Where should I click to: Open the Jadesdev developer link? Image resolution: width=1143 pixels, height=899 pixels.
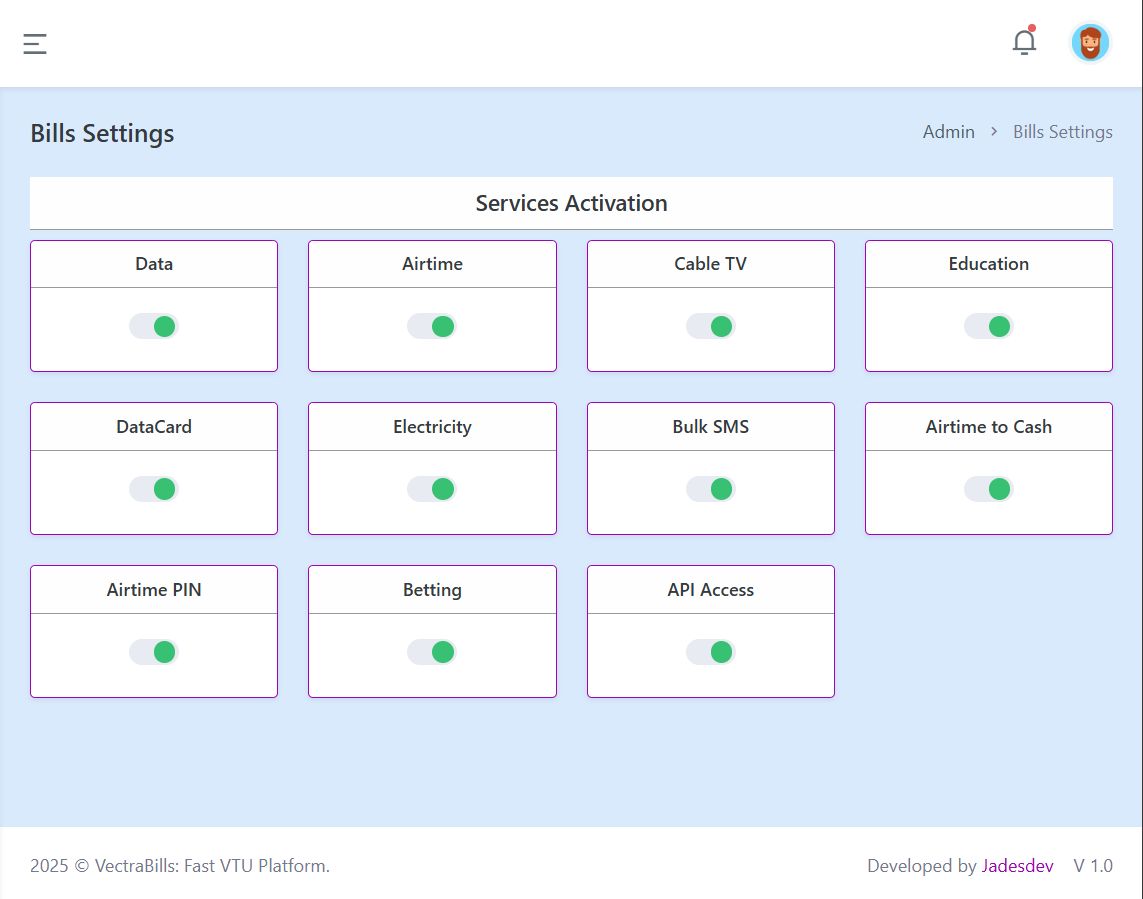[x=1017, y=866]
